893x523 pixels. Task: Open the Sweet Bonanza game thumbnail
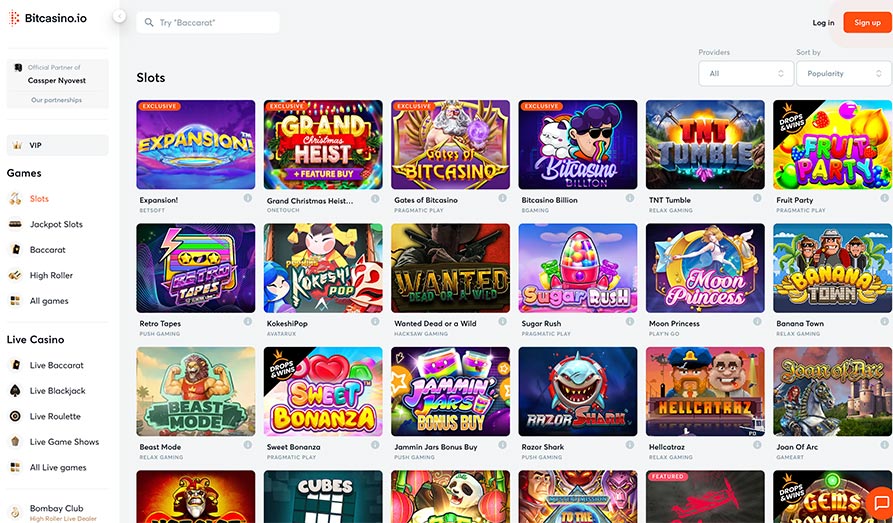(x=323, y=391)
